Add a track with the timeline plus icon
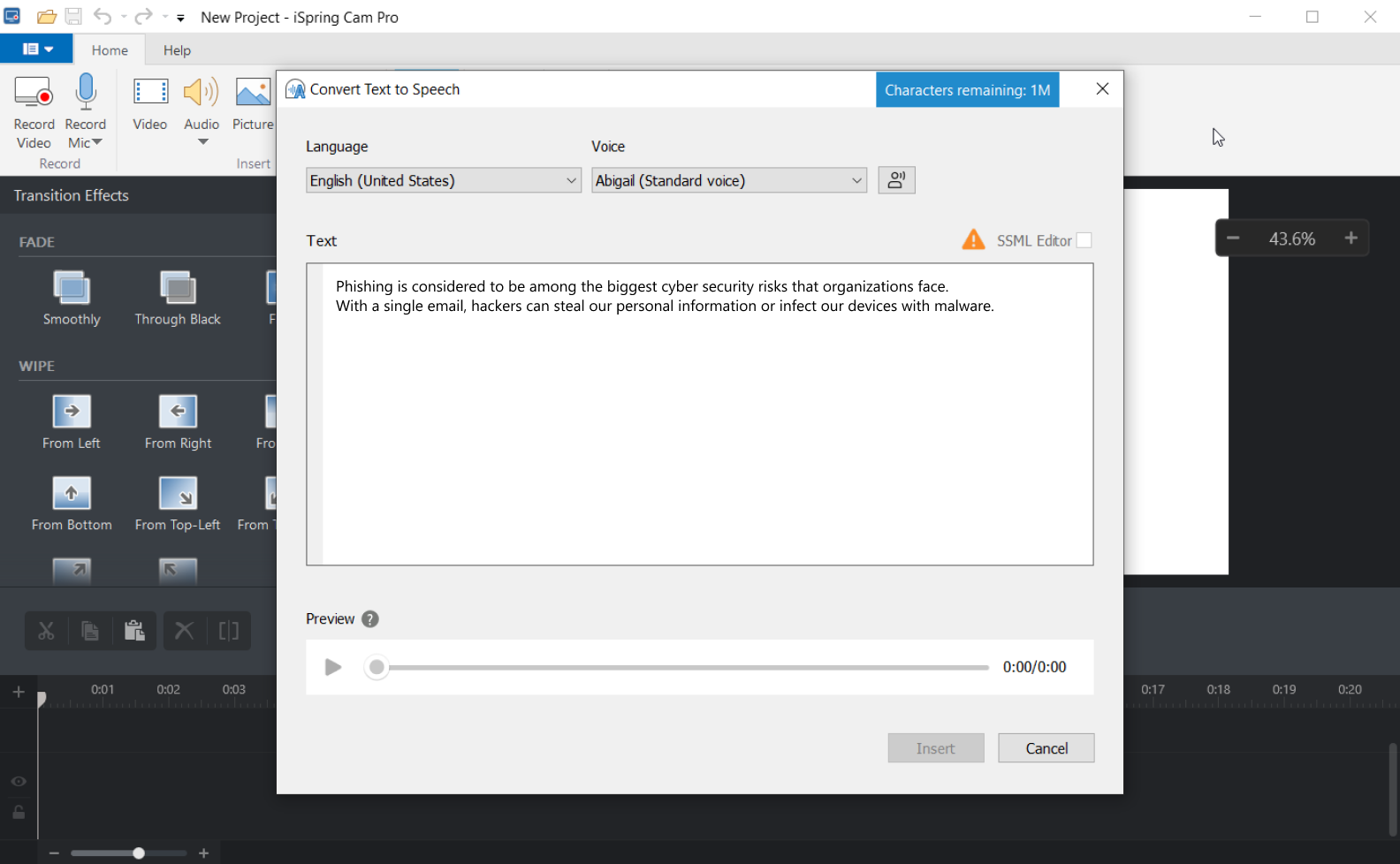Viewport: 1400px width, 864px height. coord(19,692)
